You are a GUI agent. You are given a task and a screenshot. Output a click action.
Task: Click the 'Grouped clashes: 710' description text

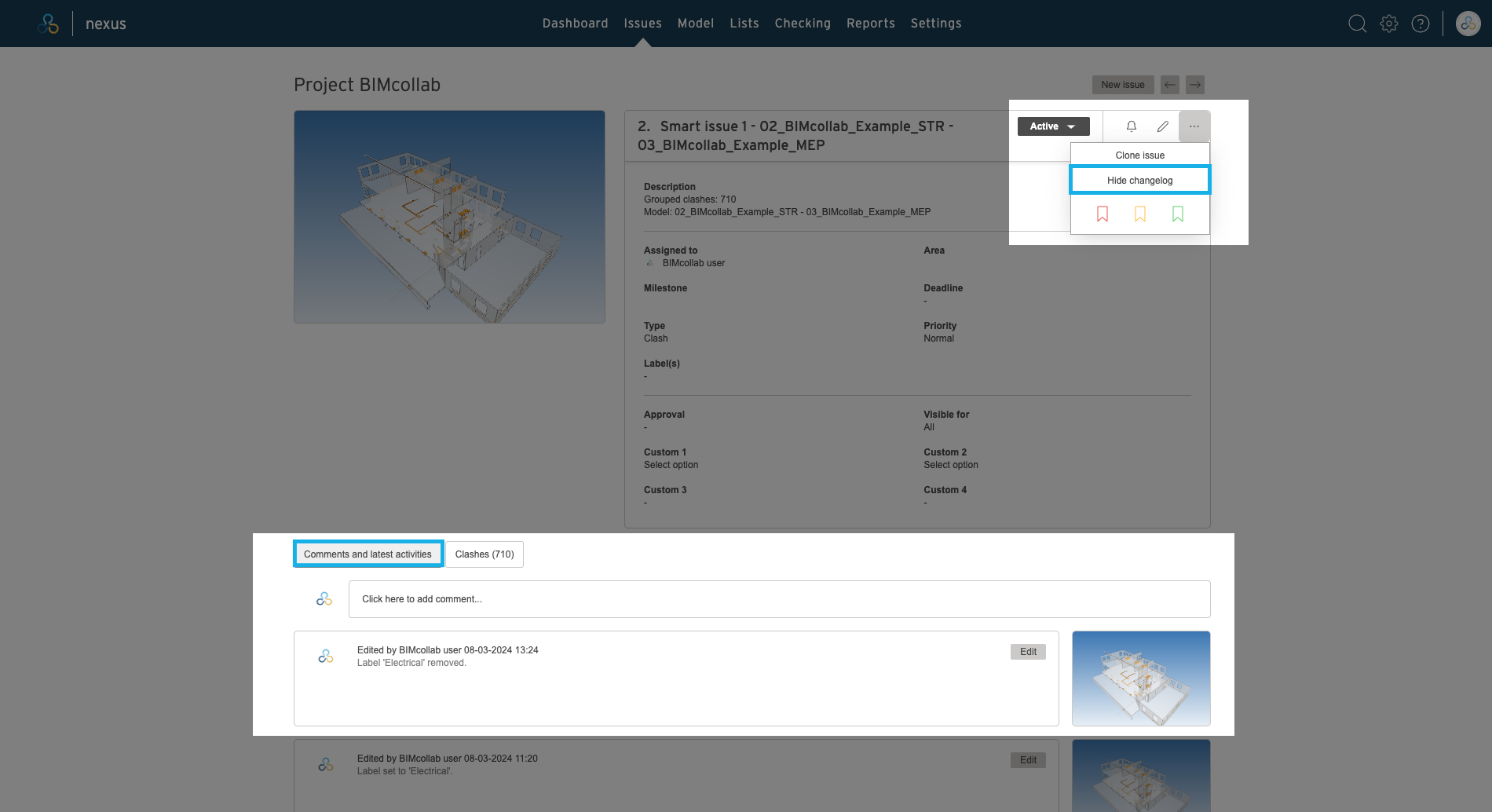(689, 199)
